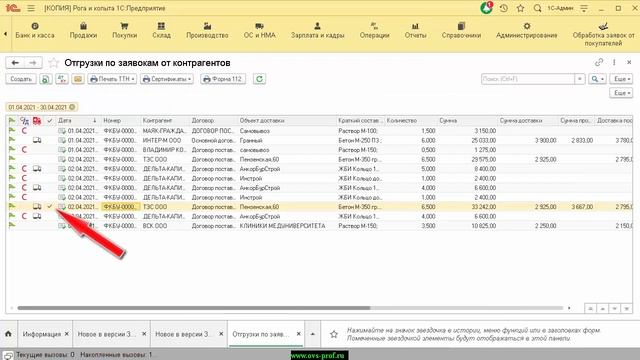Close the Отгрузки по заяв... tab

299,334
